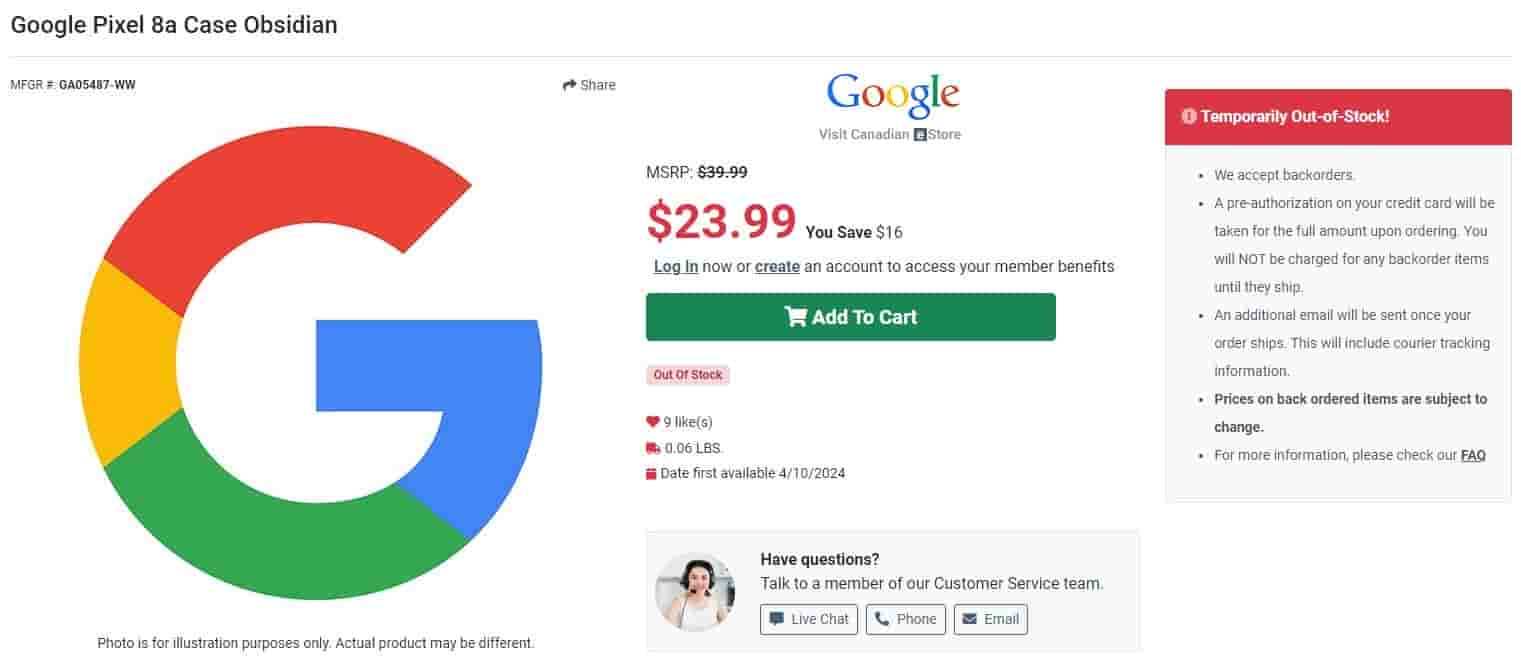Click the Google brand logo
The height and width of the screenshot is (659, 1521).
point(892,94)
